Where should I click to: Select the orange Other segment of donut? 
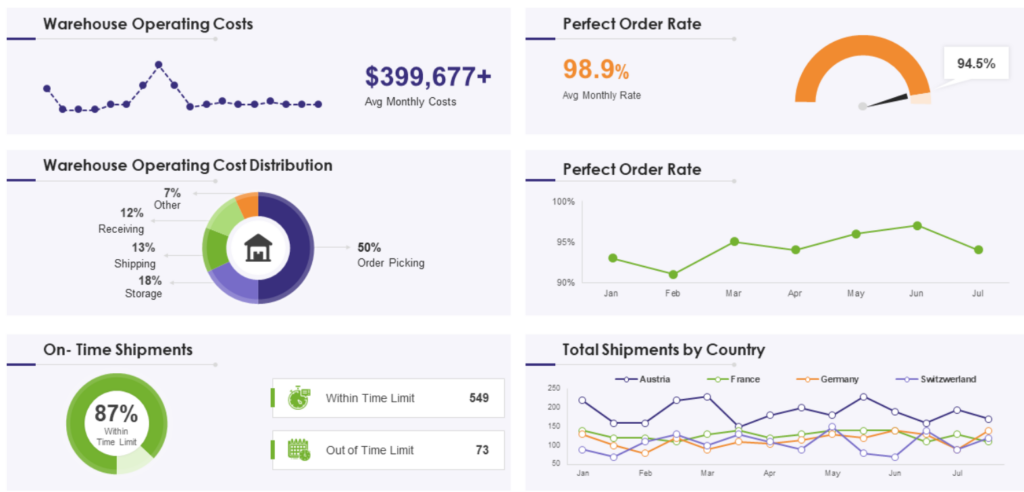point(248,204)
